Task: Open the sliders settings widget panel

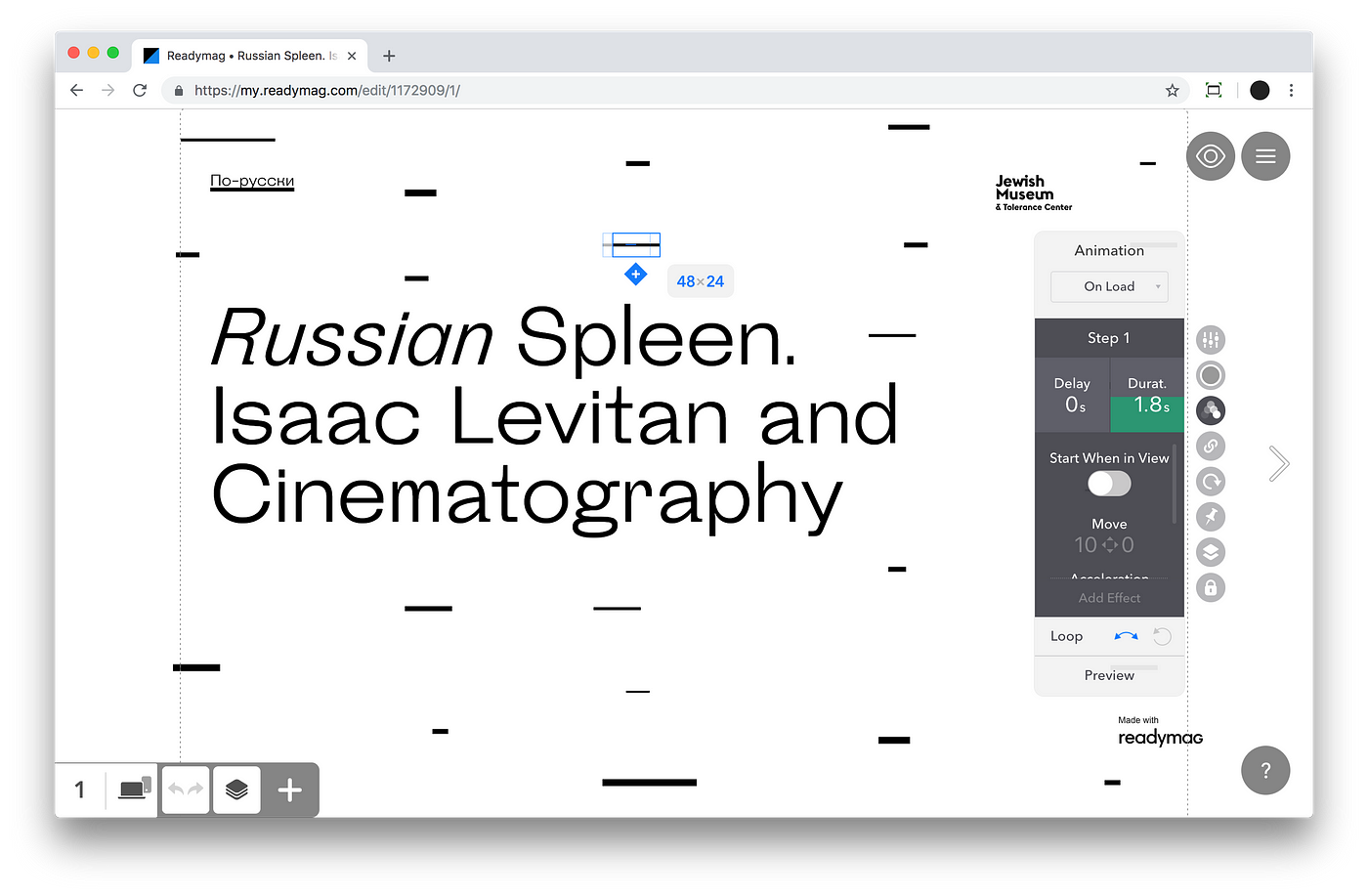Action: point(1211,340)
